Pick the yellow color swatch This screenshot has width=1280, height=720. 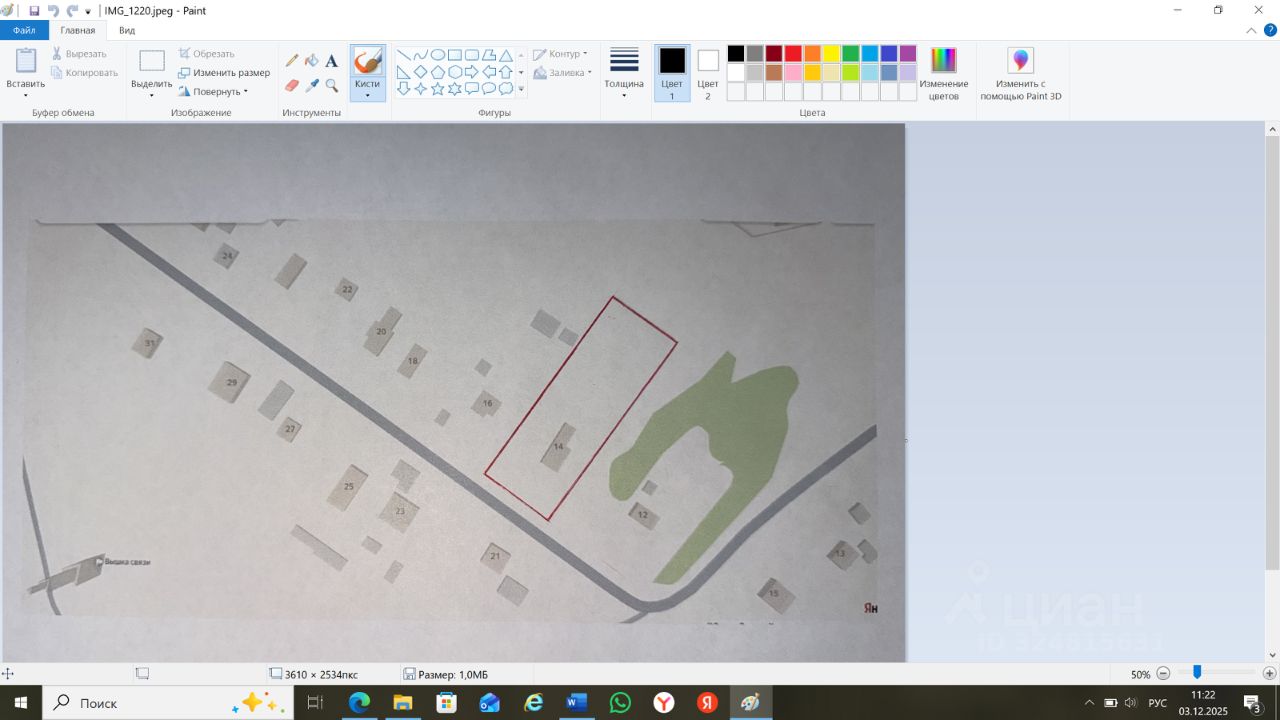click(831, 54)
